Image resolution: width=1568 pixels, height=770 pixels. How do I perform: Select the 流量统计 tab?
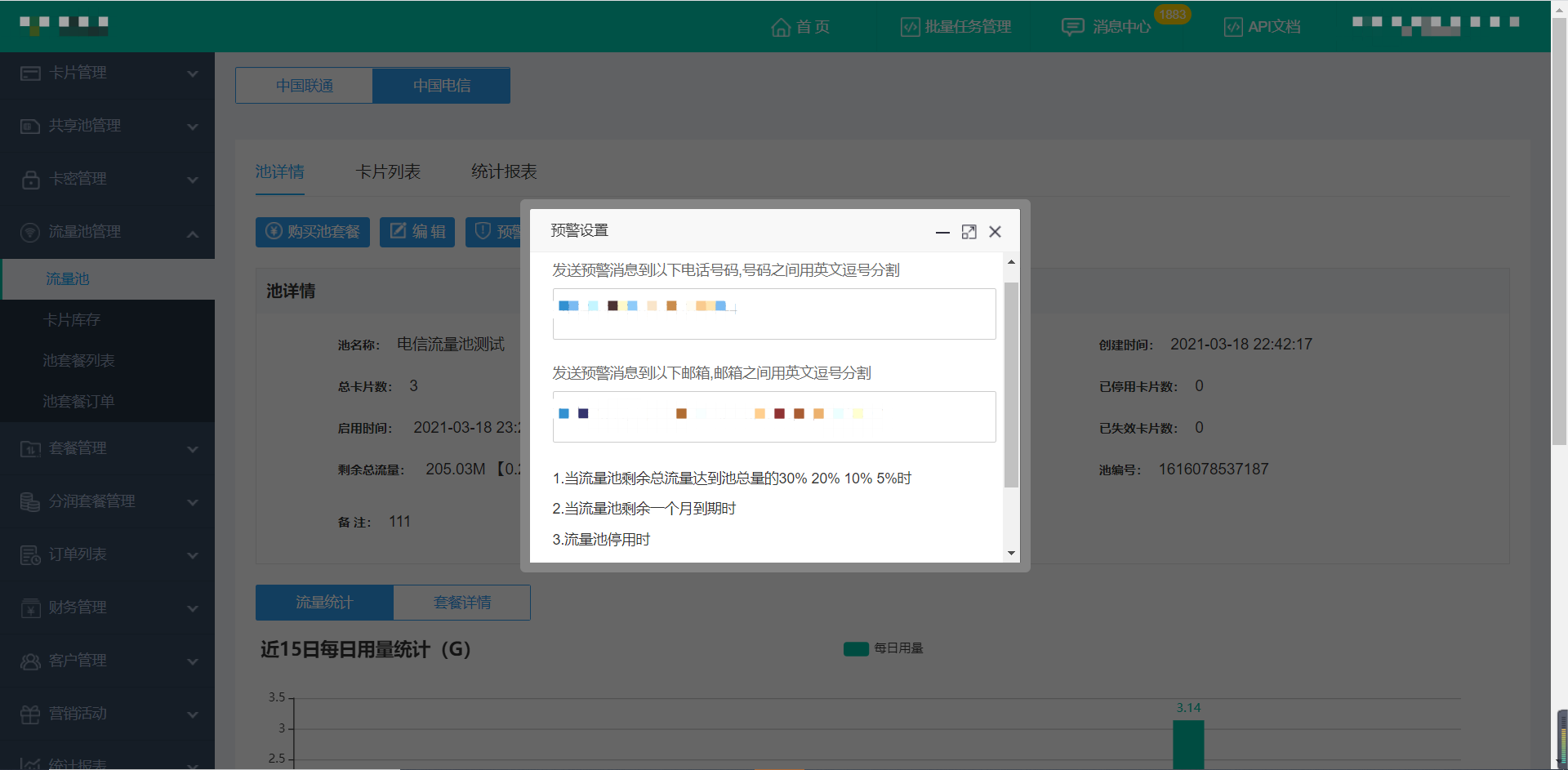(x=324, y=603)
